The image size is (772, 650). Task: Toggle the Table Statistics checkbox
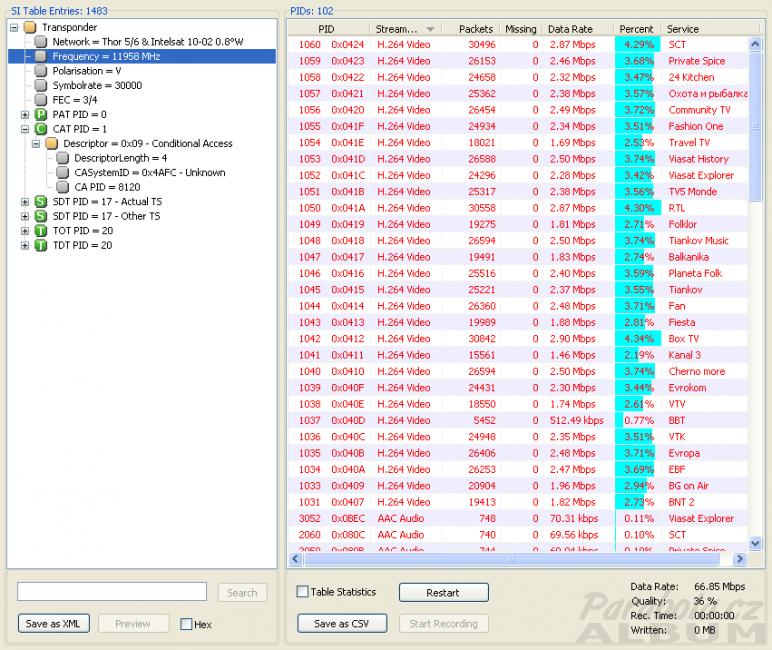click(303, 591)
